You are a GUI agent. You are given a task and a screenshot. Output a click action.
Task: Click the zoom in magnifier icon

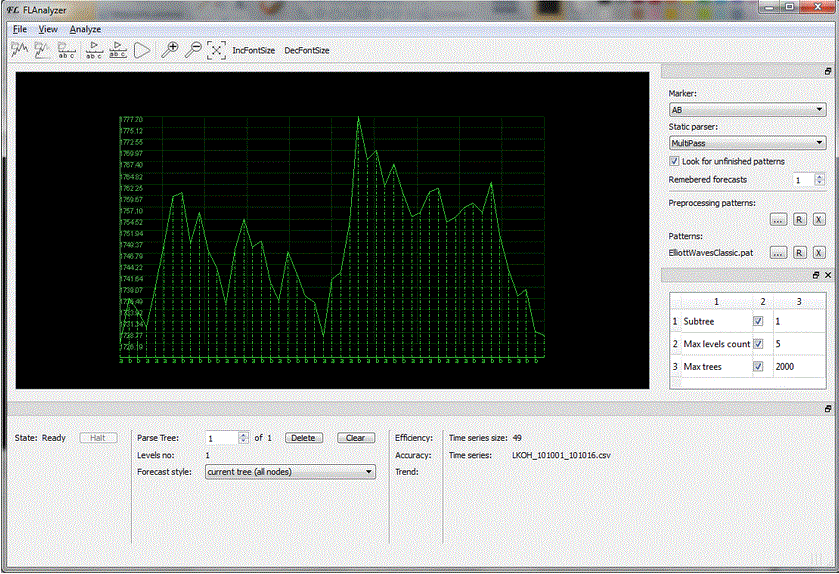[170, 50]
